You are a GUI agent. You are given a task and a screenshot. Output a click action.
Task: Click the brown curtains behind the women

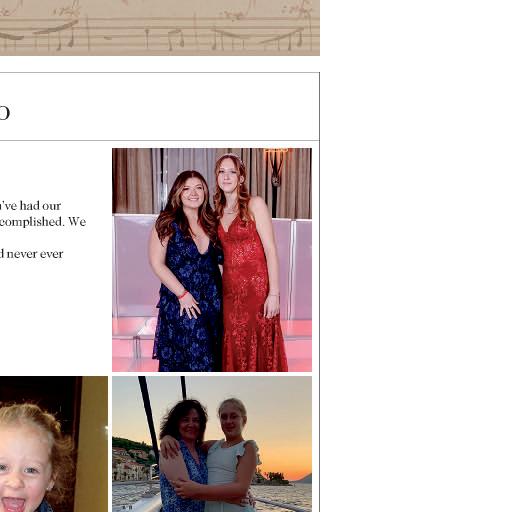click(133, 180)
